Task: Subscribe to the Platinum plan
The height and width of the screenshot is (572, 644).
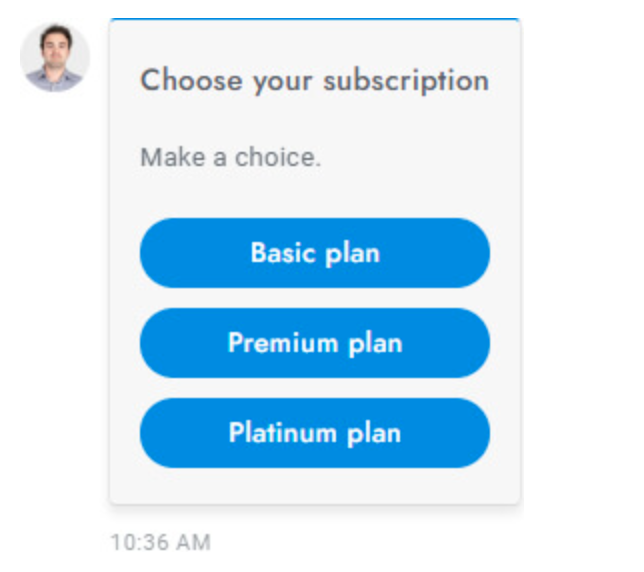Action: click(315, 433)
